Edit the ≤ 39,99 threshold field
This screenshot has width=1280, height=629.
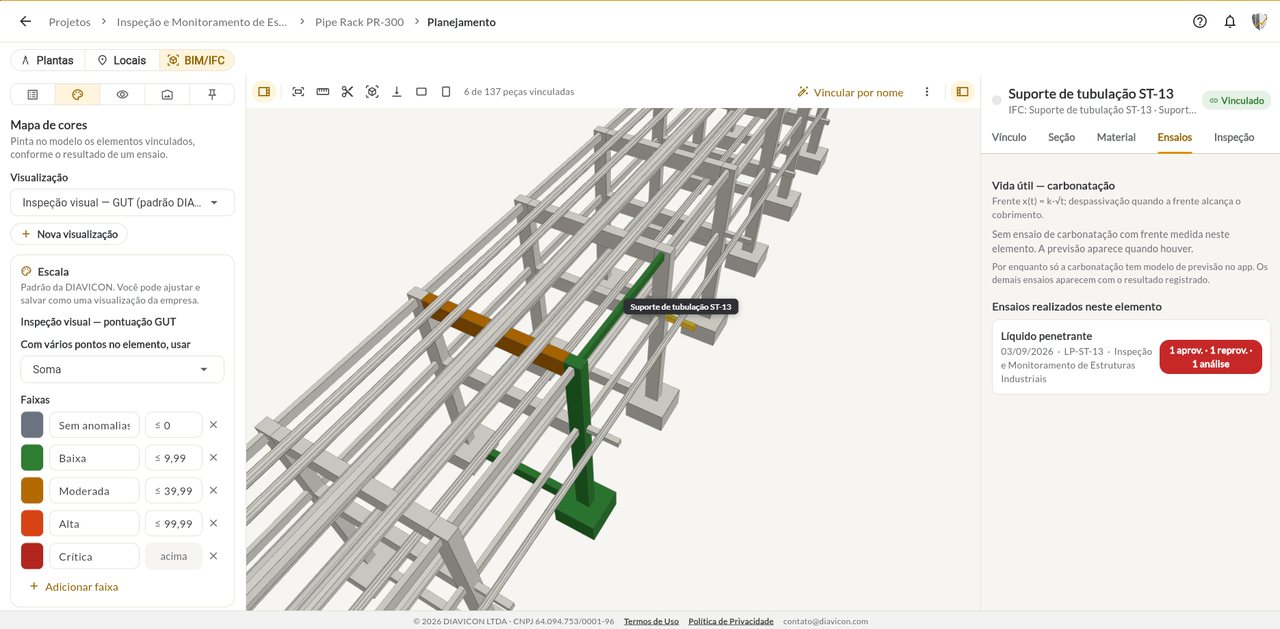click(173, 491)
